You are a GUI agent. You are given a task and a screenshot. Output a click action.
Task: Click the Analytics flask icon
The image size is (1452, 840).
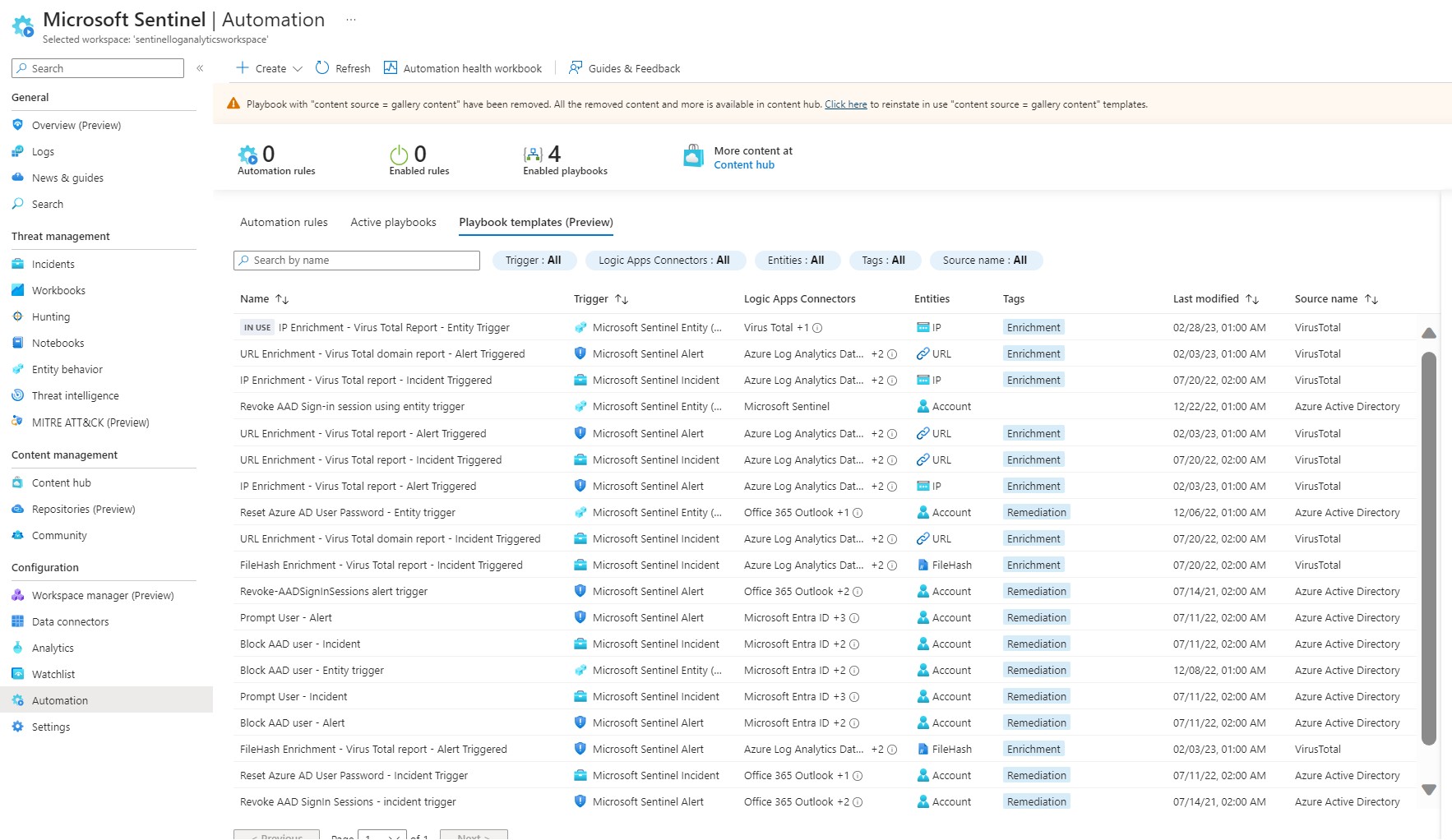pos(18,648)
